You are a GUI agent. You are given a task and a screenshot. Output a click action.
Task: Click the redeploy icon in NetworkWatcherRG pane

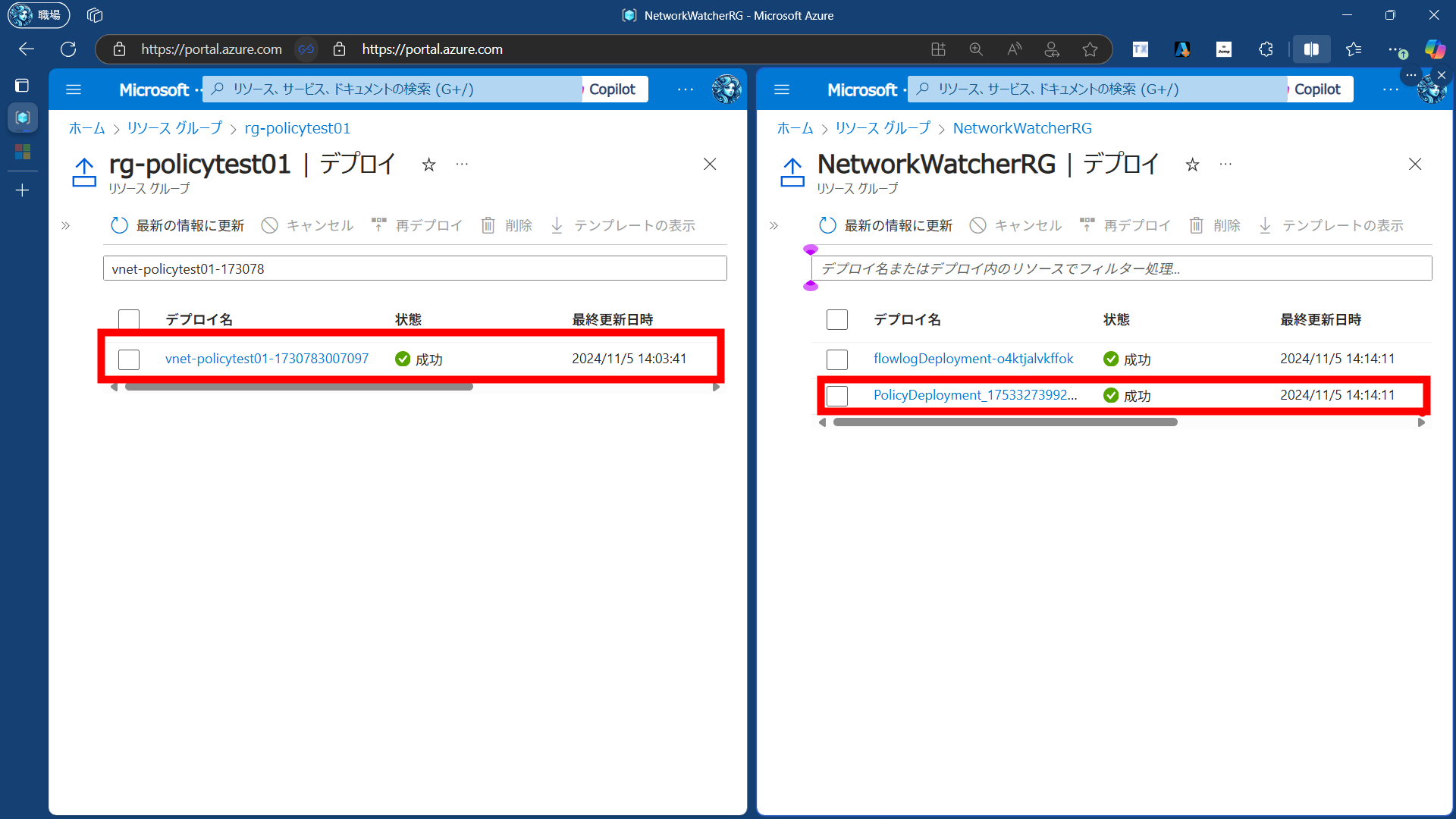pyautogui.click(x=1087, y=225)
